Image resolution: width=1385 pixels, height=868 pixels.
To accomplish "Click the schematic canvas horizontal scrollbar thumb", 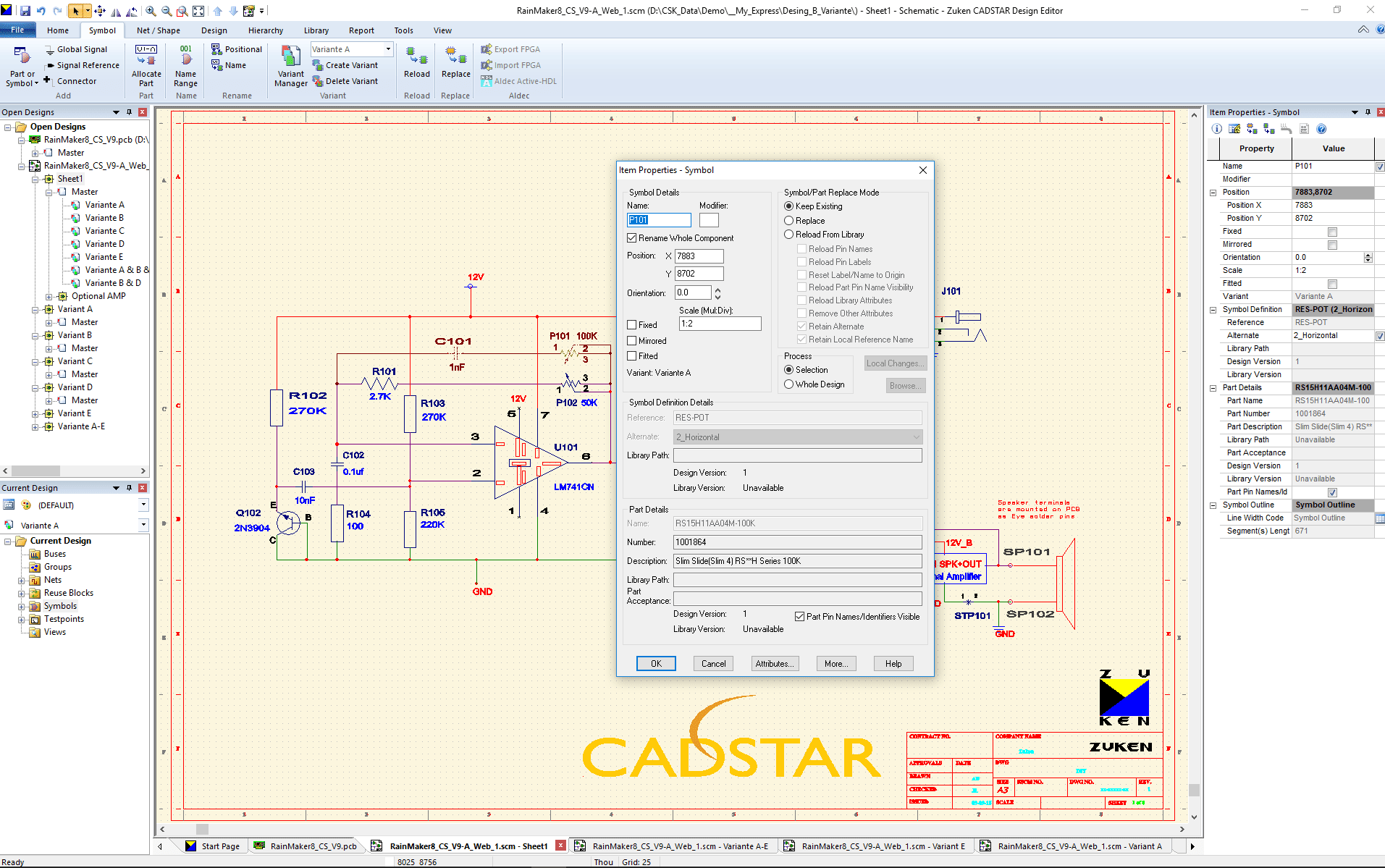I will click(202, 829).
